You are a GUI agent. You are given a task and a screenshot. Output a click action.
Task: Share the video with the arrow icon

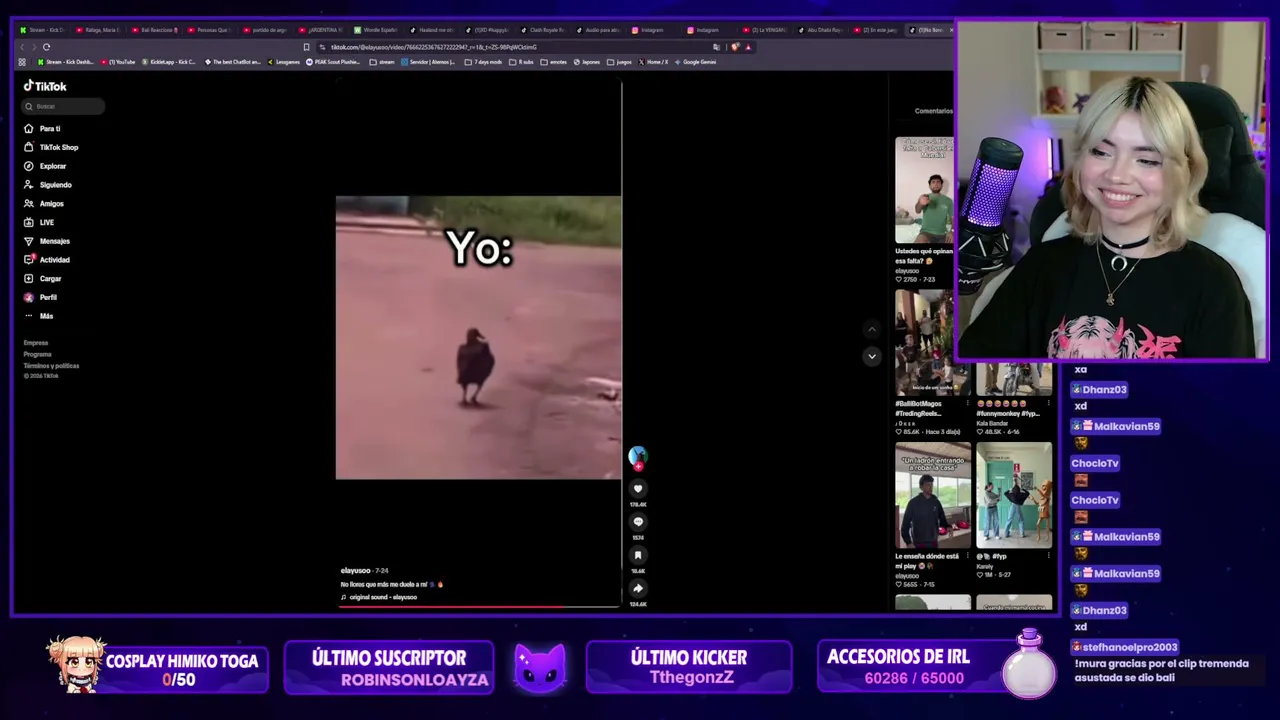[638, 589]
